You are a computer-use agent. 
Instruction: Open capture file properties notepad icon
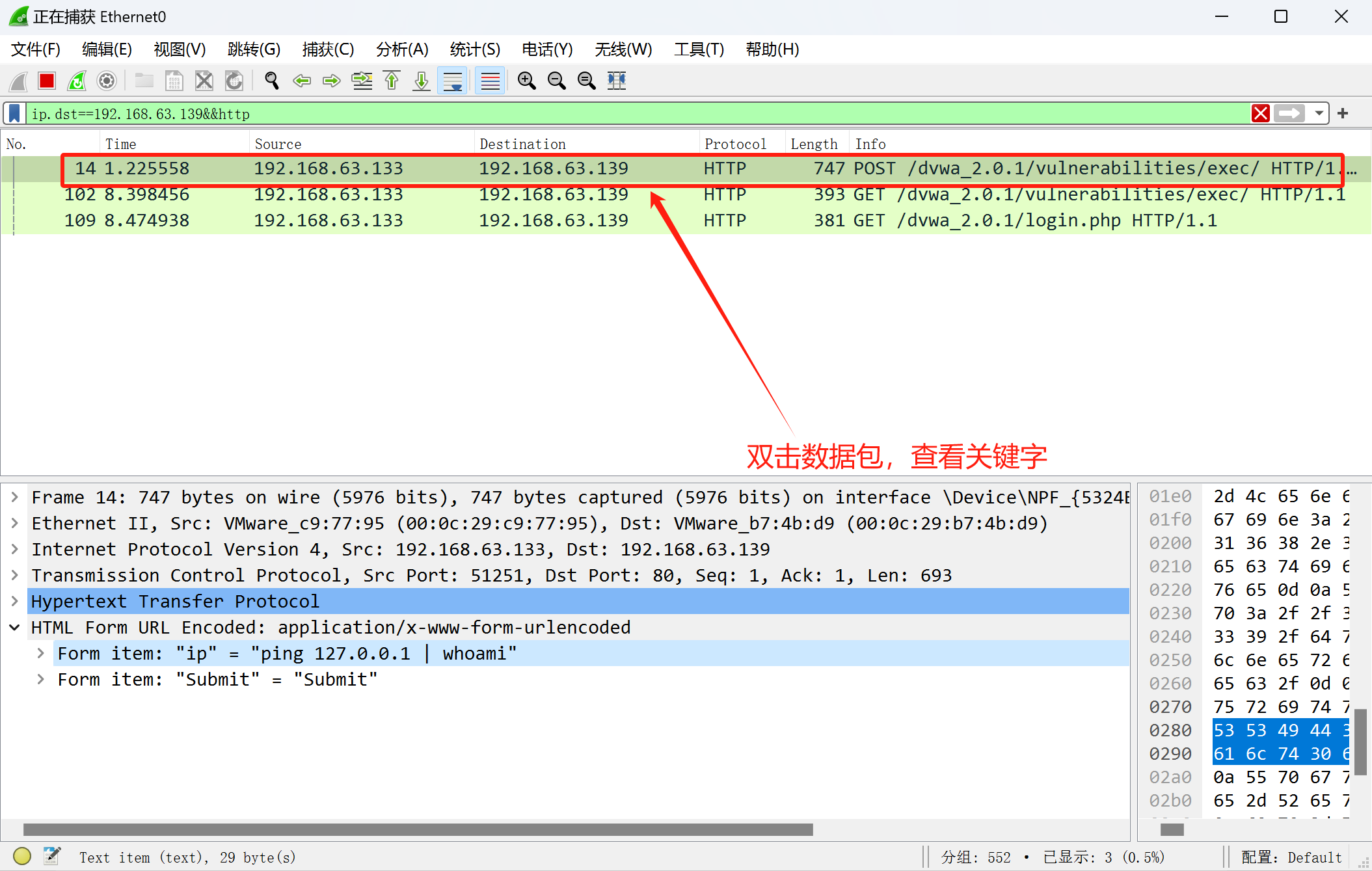click(x=52, y=856)
